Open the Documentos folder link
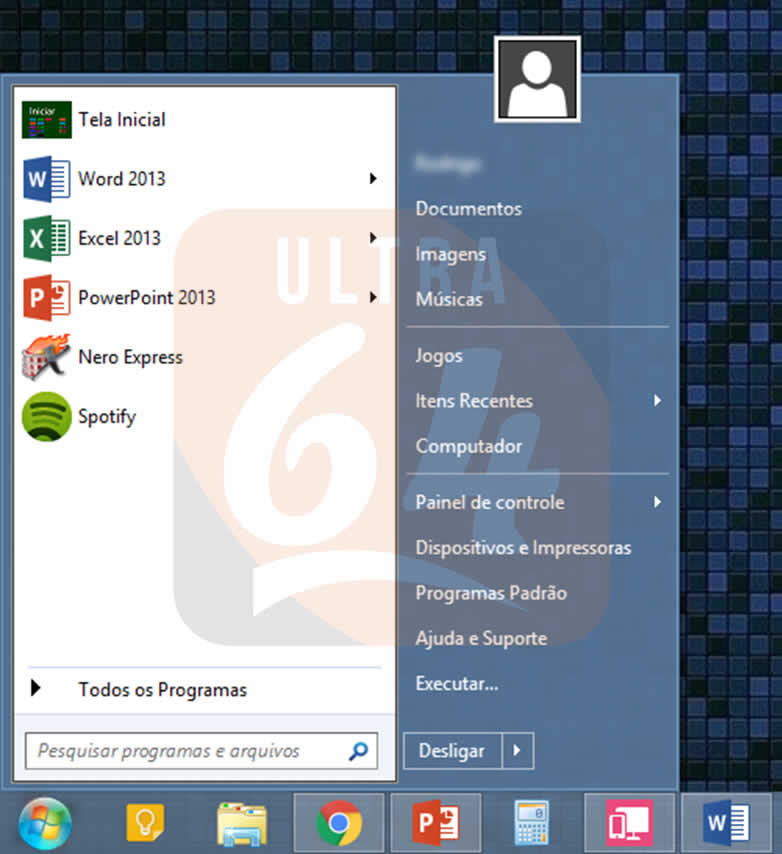This screenshot has height=854, width=782. click(x=468, y=209)
